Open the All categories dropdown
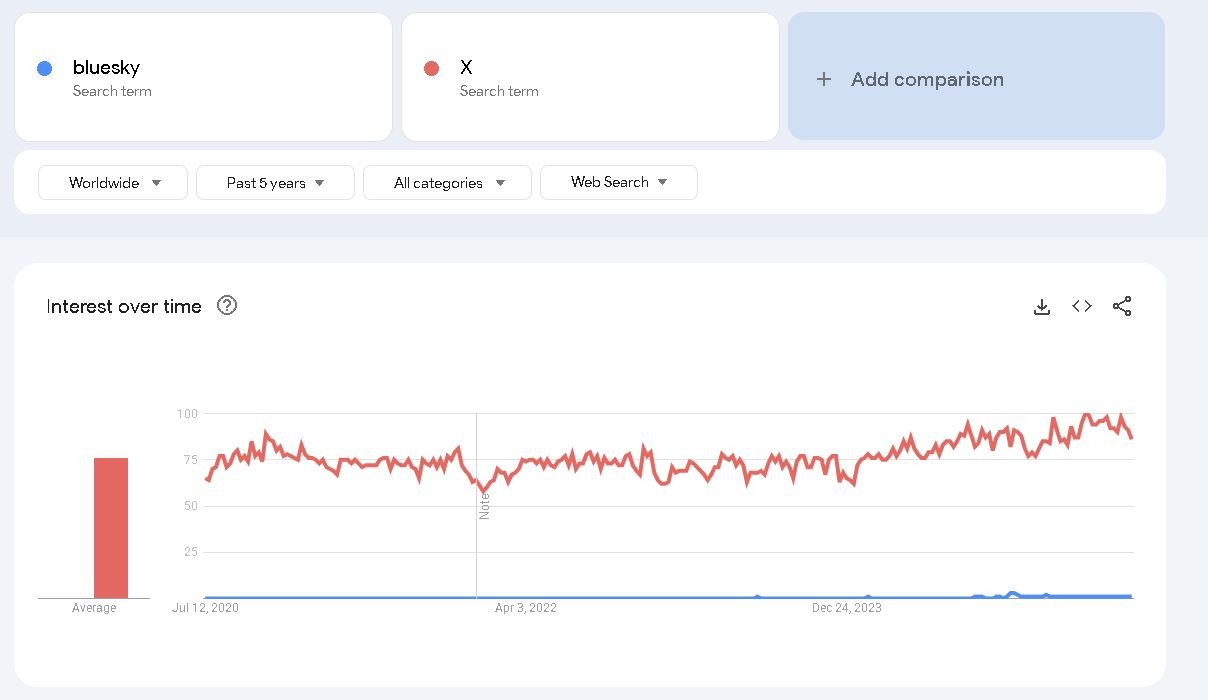 coord(447,183)
